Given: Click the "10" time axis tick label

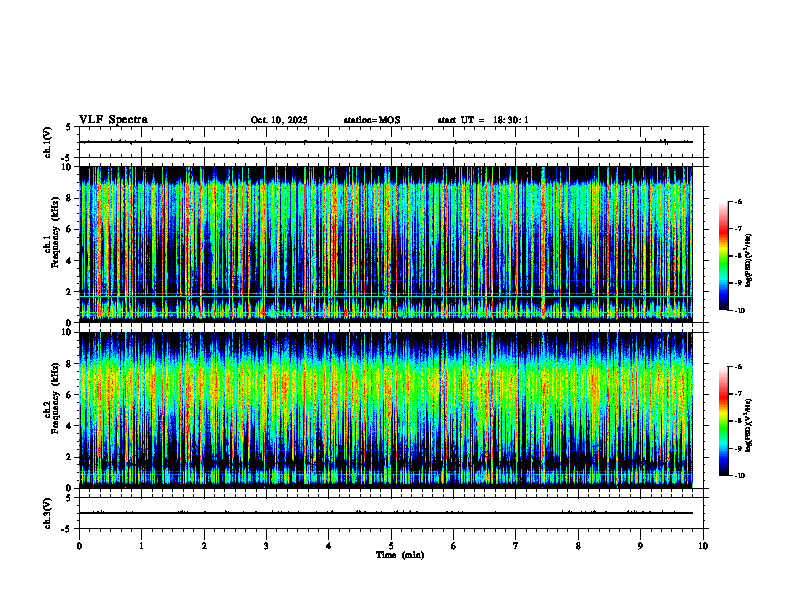Looking at the screenshot, I should (703, 546).
